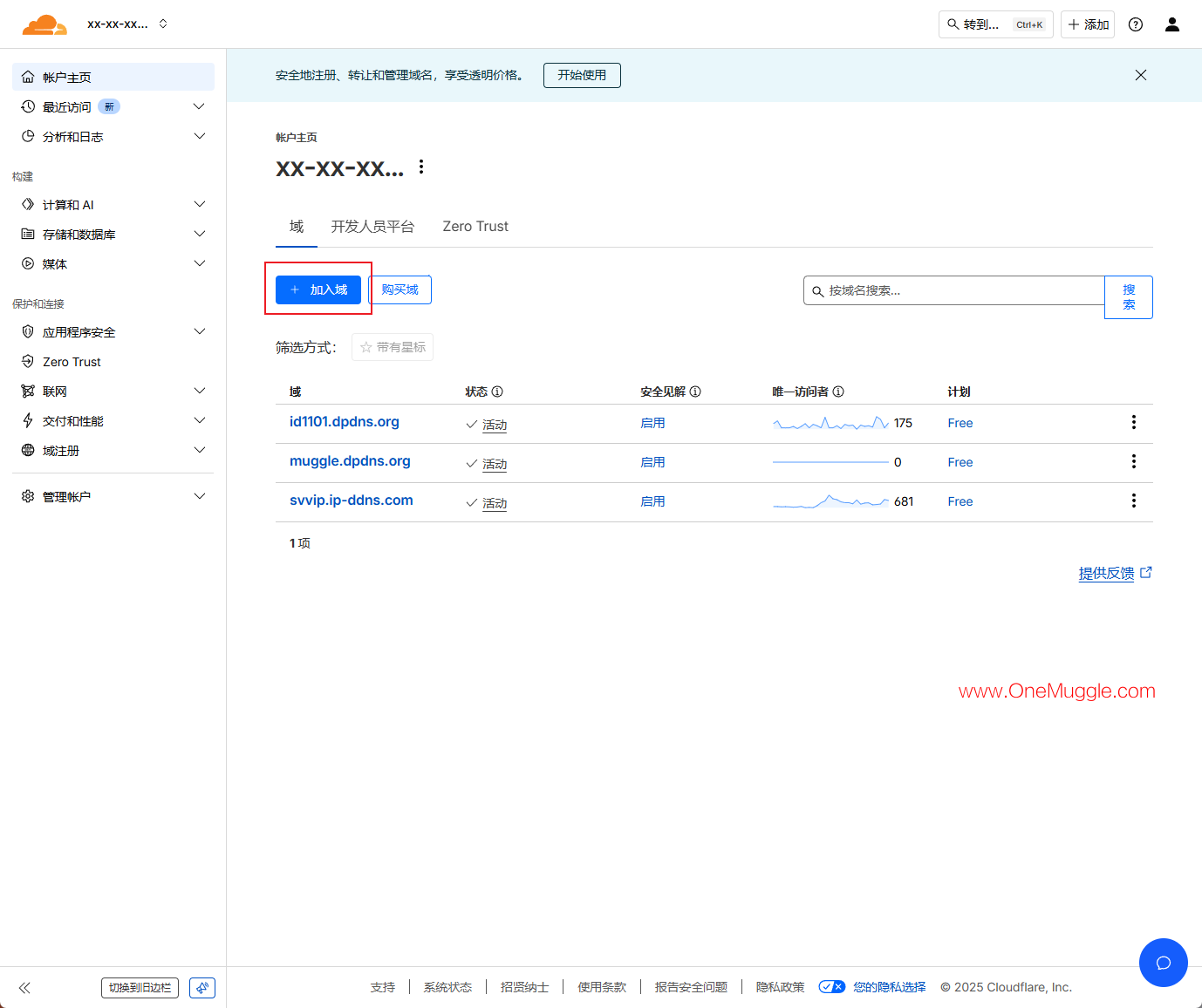Expand the 应用程序安全 section
The width and height of the screenshot is (1202, 1008).
[200, 331]
